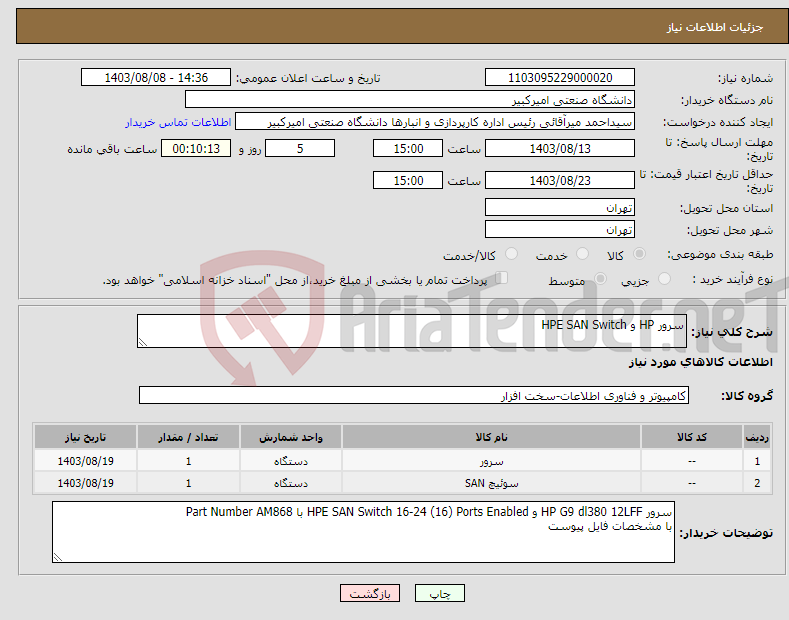
Task: Select the کالا radio button
Action: click(x=639, y=254)
